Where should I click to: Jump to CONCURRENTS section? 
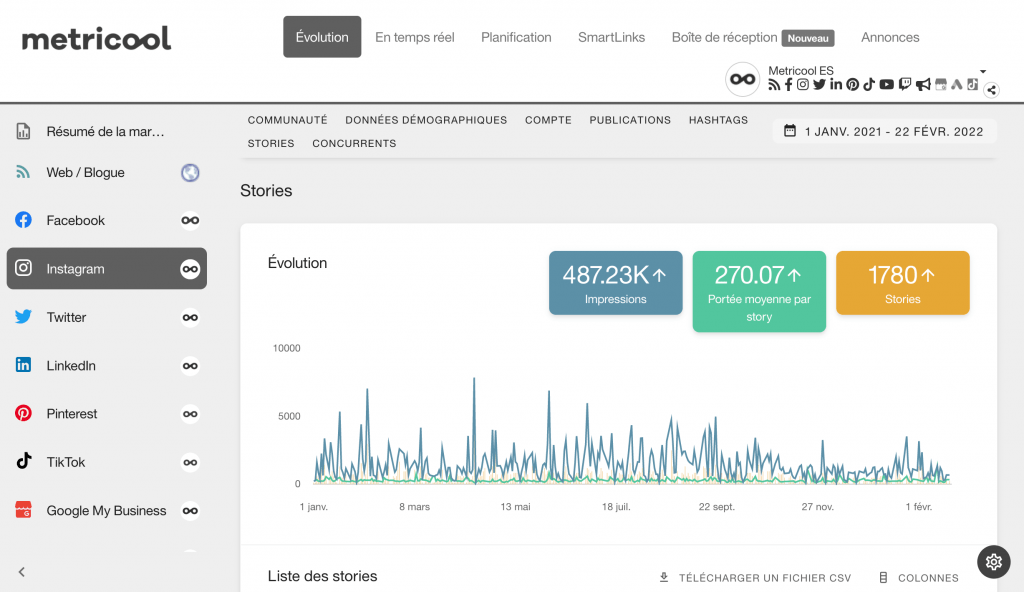(x=354, y=144)
